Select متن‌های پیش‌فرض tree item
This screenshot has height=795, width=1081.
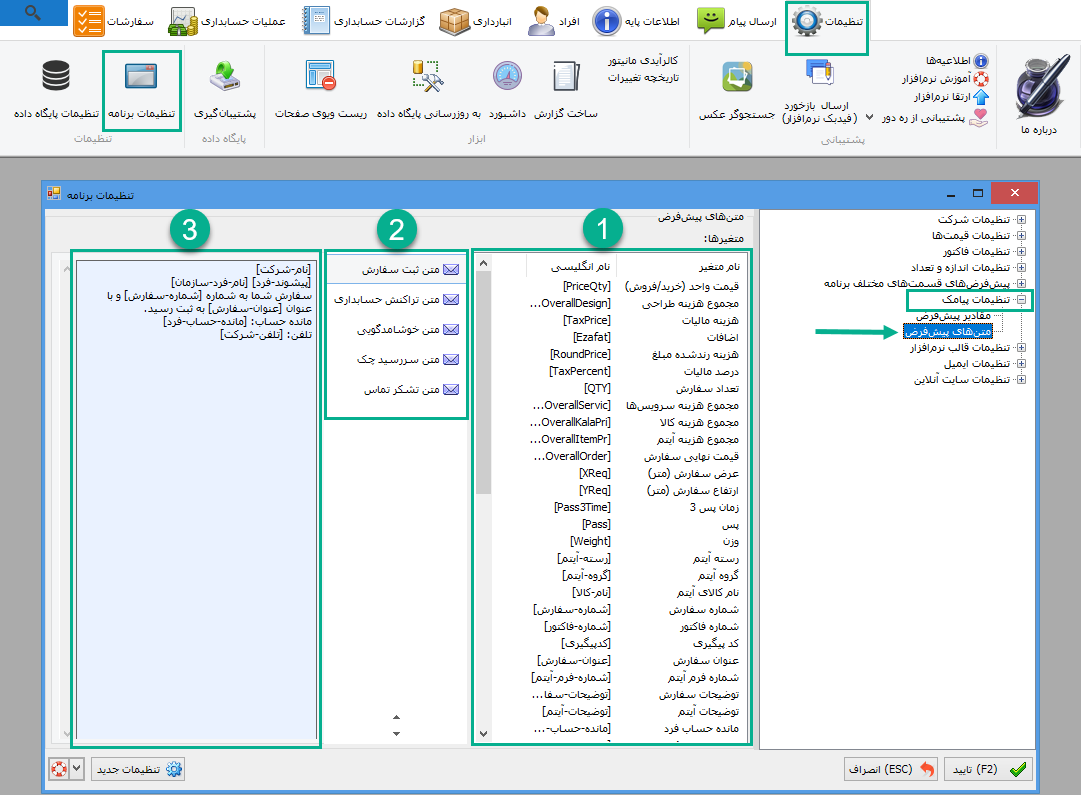coord(948,332)
